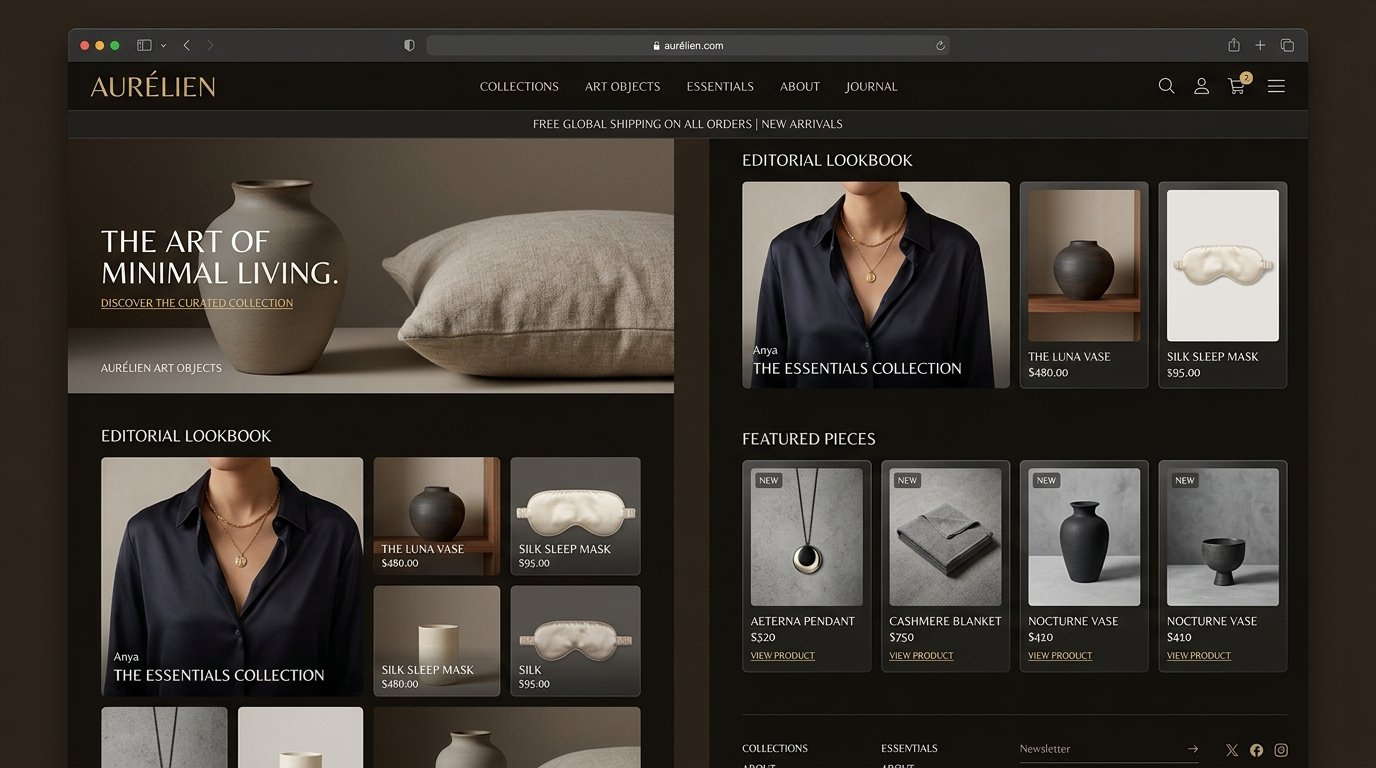The height and width of the screenshot is (768, 1376).
Task: Click the Featured Pieces heading
Action: coord(809,439)
